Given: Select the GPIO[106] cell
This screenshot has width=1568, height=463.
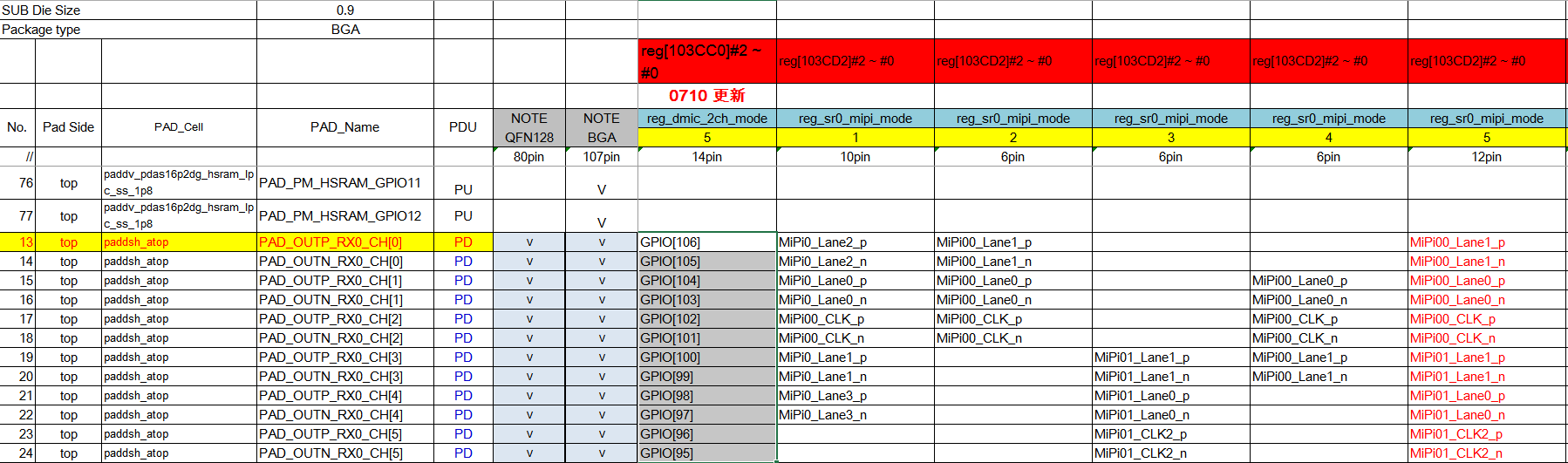Looking at the screenshot, I should tap(706, 242).
